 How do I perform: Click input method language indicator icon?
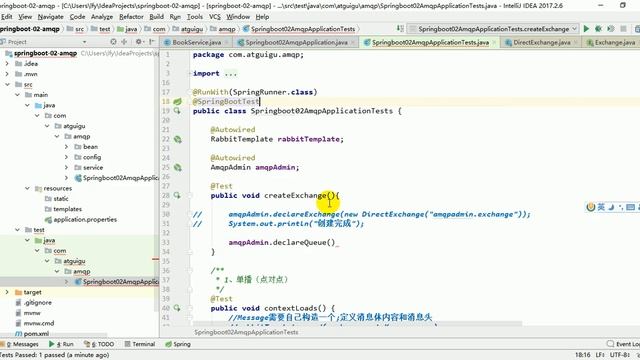tap(601, 207)
